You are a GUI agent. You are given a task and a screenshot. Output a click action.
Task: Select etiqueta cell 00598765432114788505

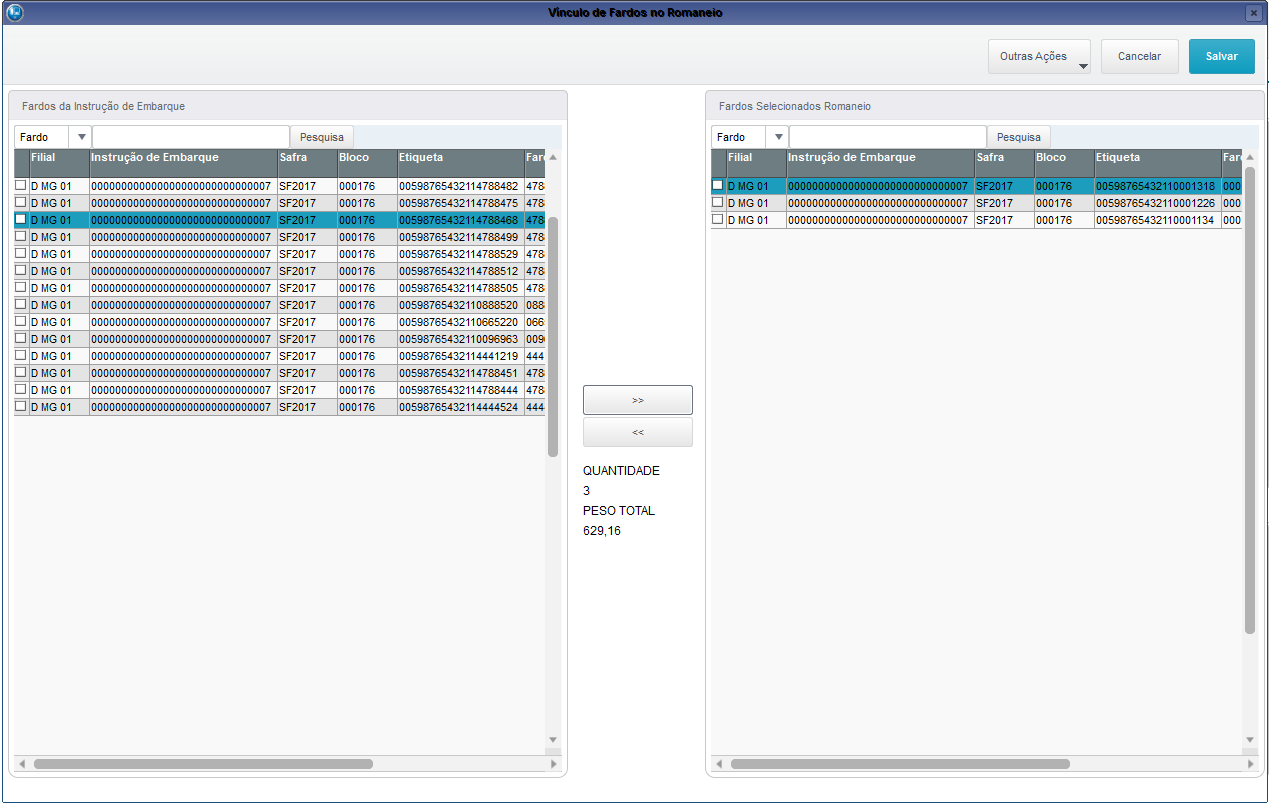(x=460, y=288)
